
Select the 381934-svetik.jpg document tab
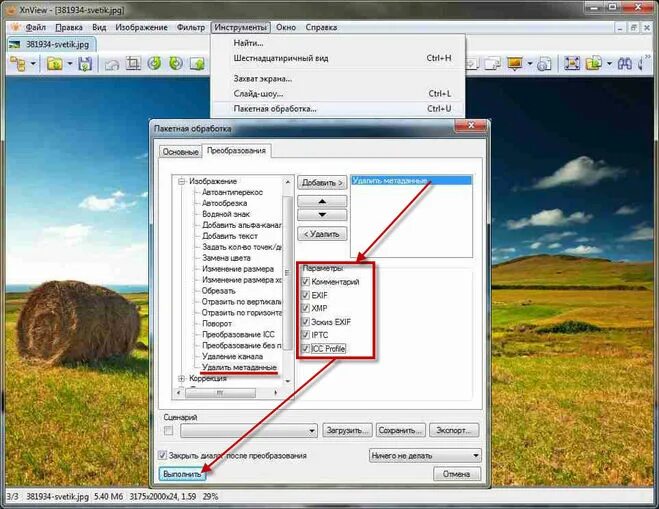pos(52,44)
